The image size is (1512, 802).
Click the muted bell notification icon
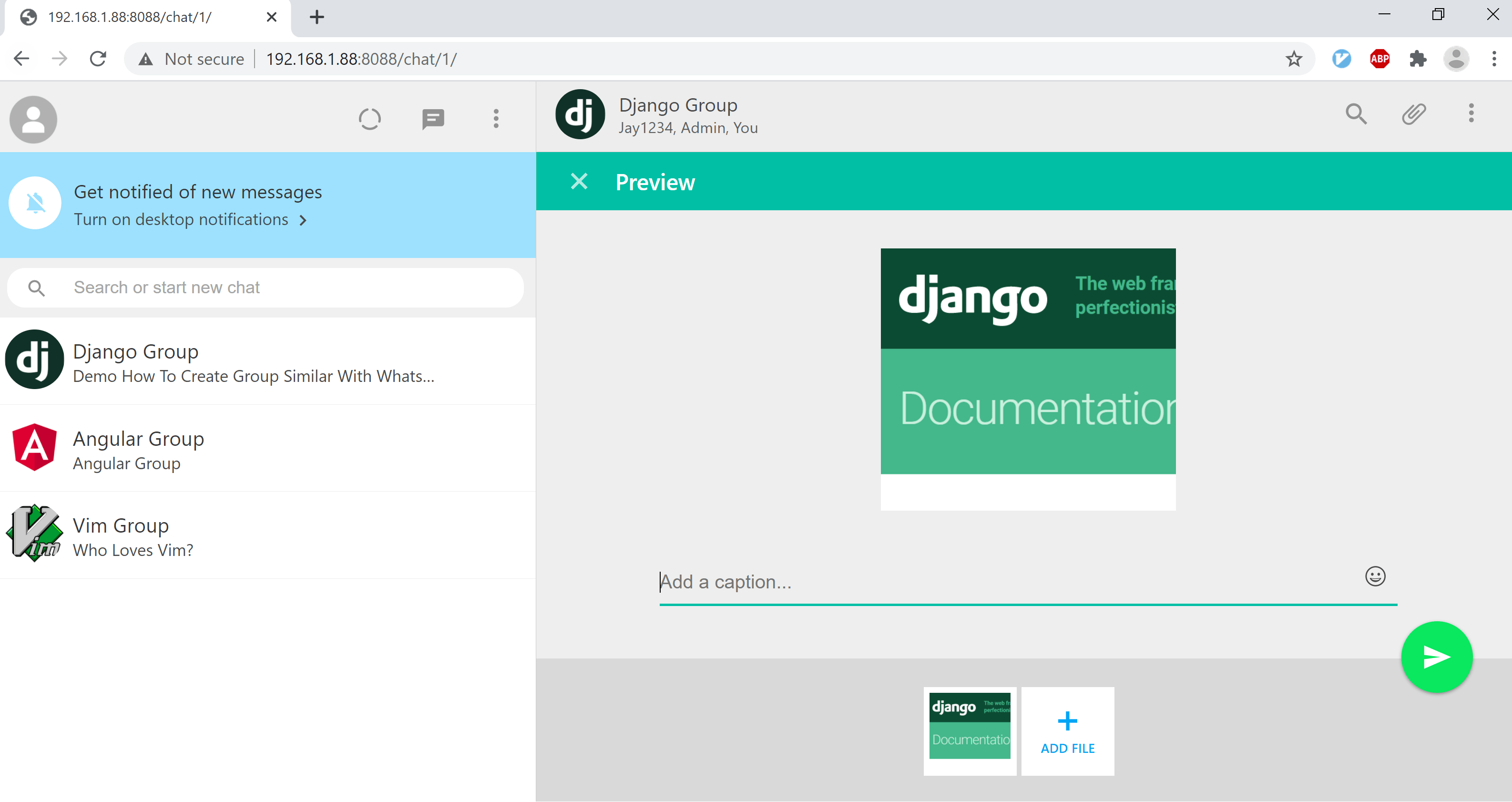click(x=35, y=203)
